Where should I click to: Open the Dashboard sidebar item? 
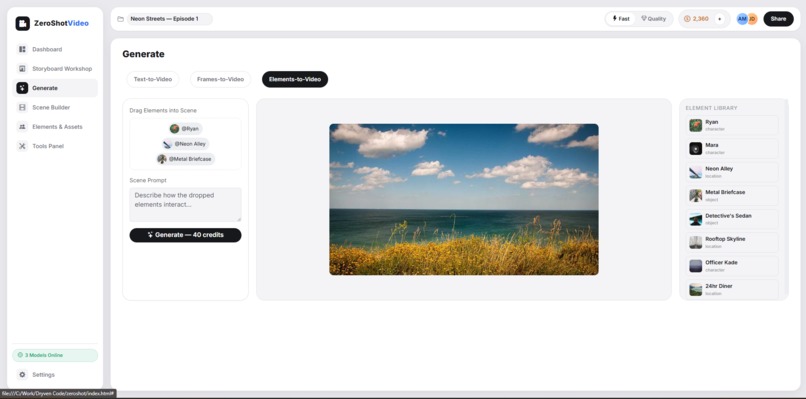pyautogui.click(x=55, y=49)
